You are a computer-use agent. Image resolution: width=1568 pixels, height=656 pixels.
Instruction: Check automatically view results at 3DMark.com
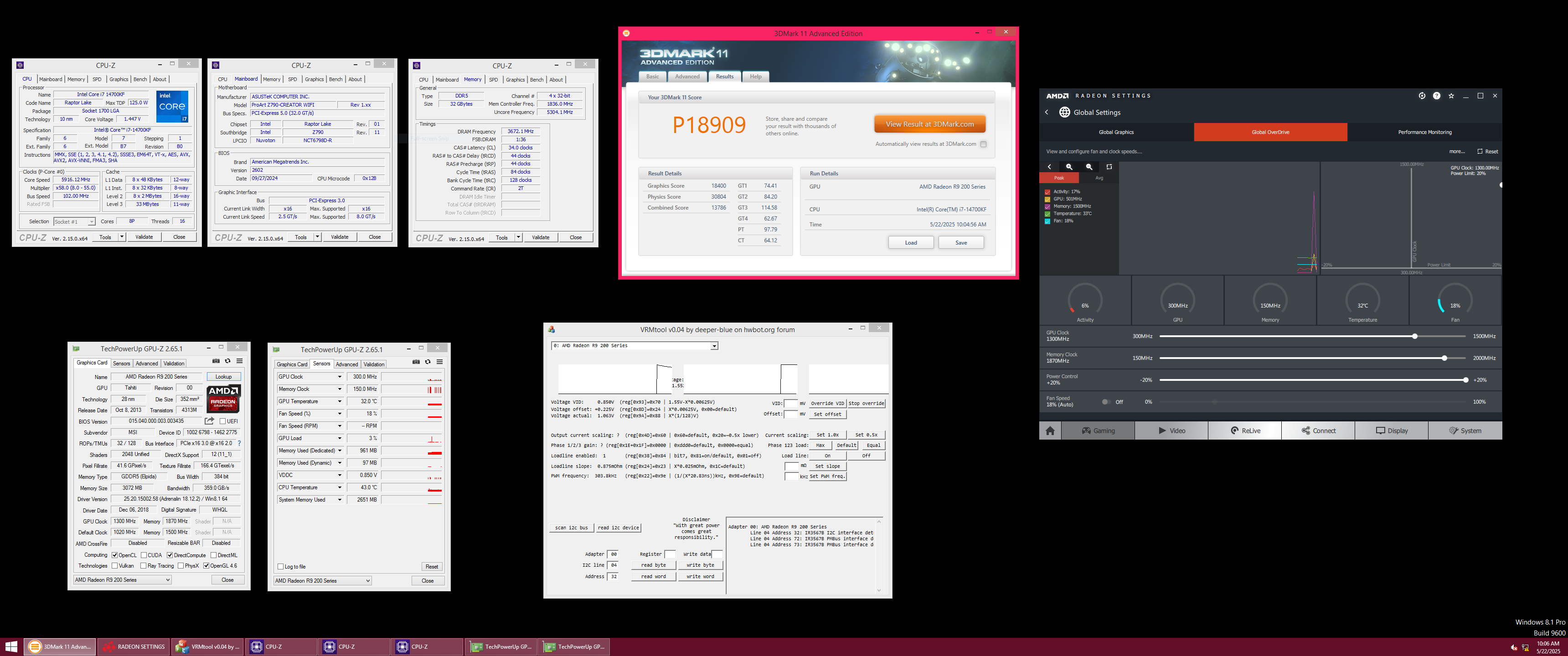pyautogui.click(x=983, y=144)
